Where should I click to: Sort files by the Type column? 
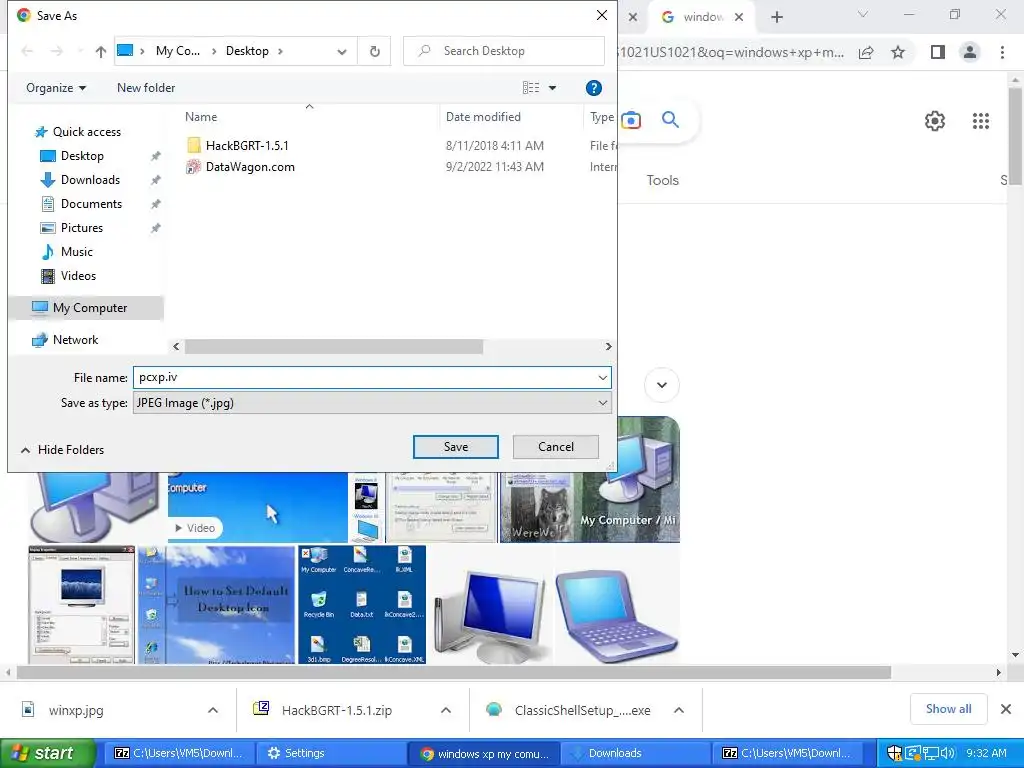point(601,117)
